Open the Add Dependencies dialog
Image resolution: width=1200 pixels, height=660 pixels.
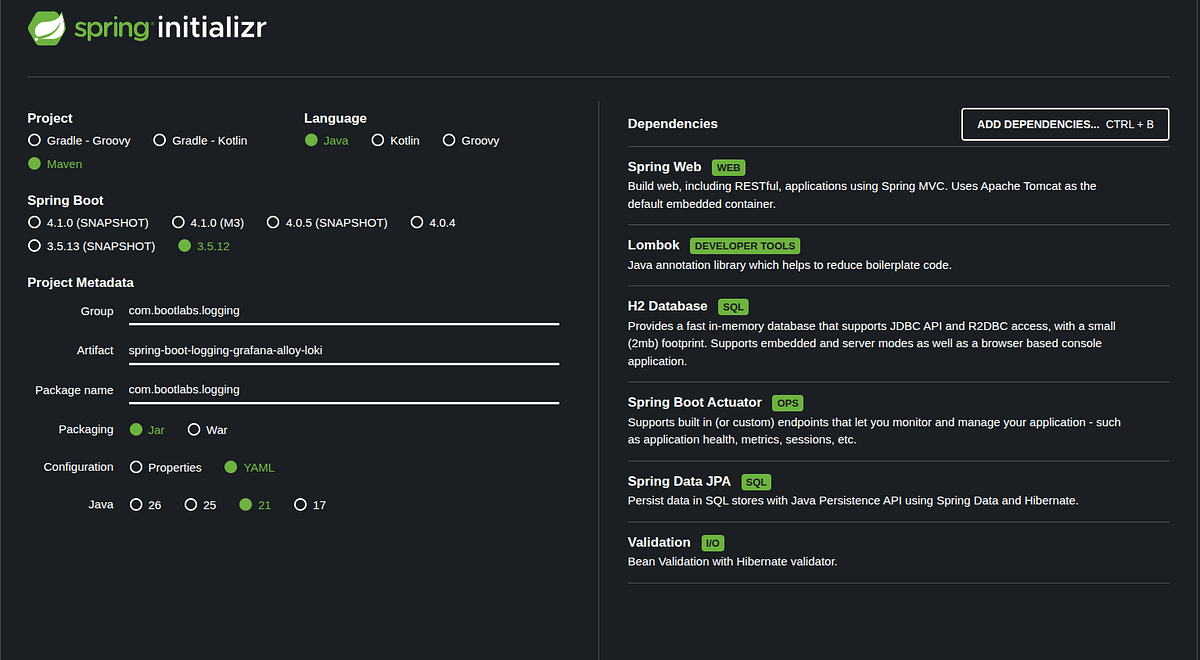pos(1065,125)
